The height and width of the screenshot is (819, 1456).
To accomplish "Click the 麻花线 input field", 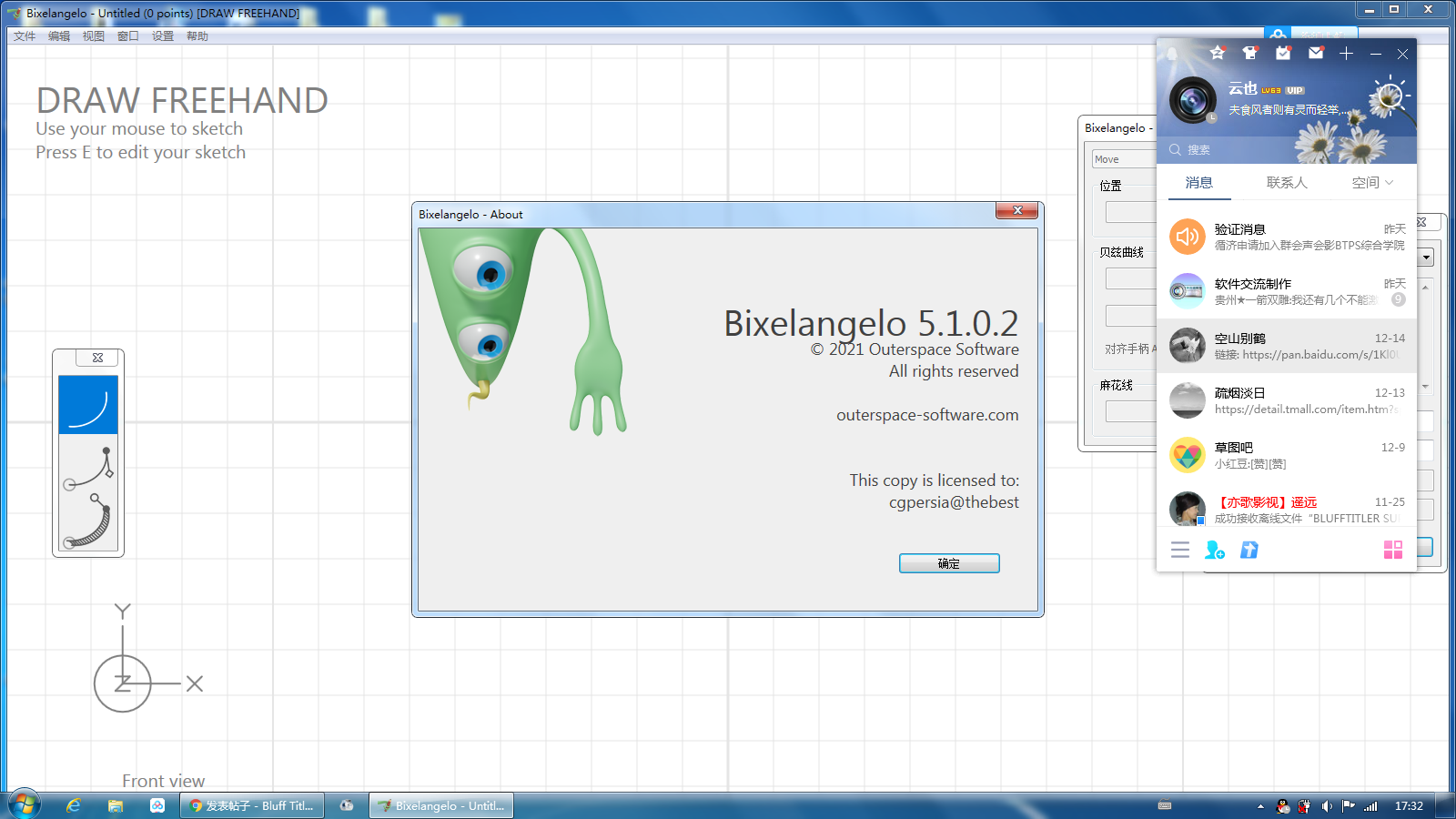I will (1131, 411).
